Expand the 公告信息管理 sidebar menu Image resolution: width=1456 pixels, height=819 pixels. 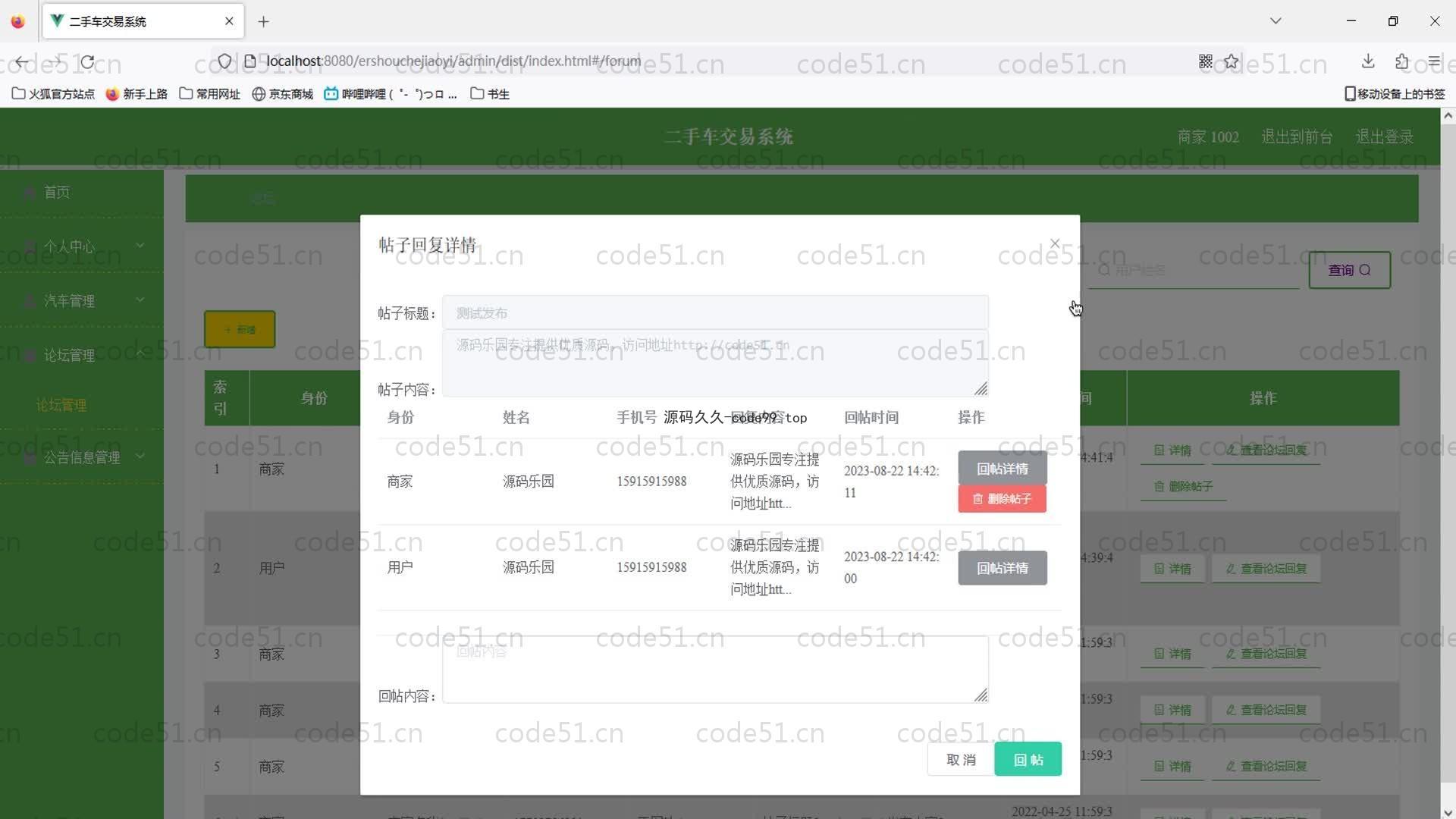point(82,457)
